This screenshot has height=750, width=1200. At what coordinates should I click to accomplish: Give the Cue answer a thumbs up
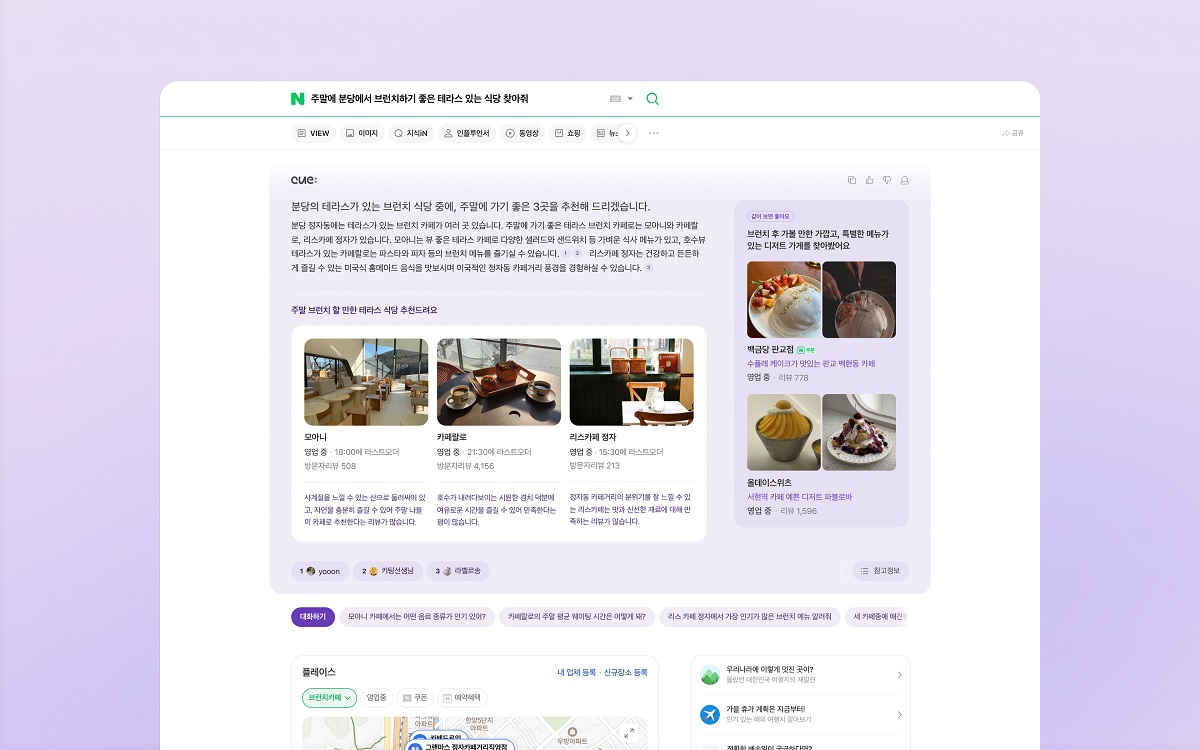(x=869, y=180)
